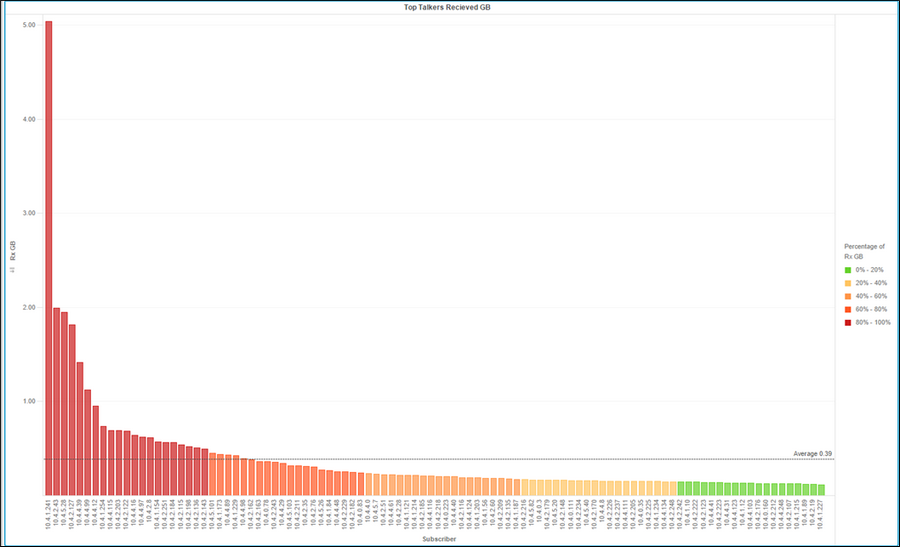Select the Rx GB axis title

point(13,247)
